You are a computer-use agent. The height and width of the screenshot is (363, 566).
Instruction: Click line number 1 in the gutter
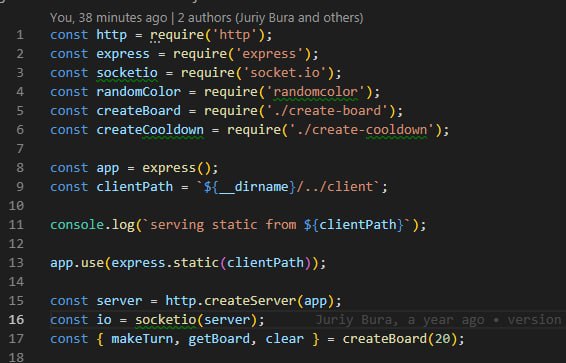[20, 35]
